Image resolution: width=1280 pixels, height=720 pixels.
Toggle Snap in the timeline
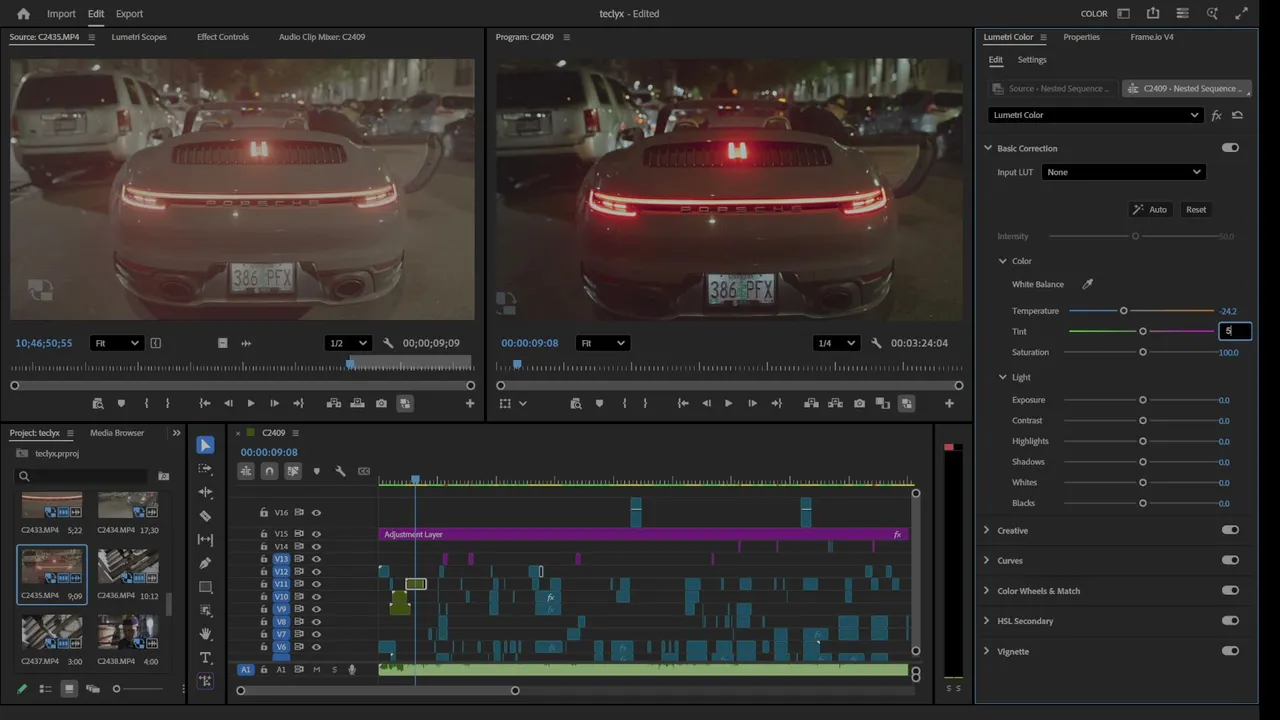point(269,471)
